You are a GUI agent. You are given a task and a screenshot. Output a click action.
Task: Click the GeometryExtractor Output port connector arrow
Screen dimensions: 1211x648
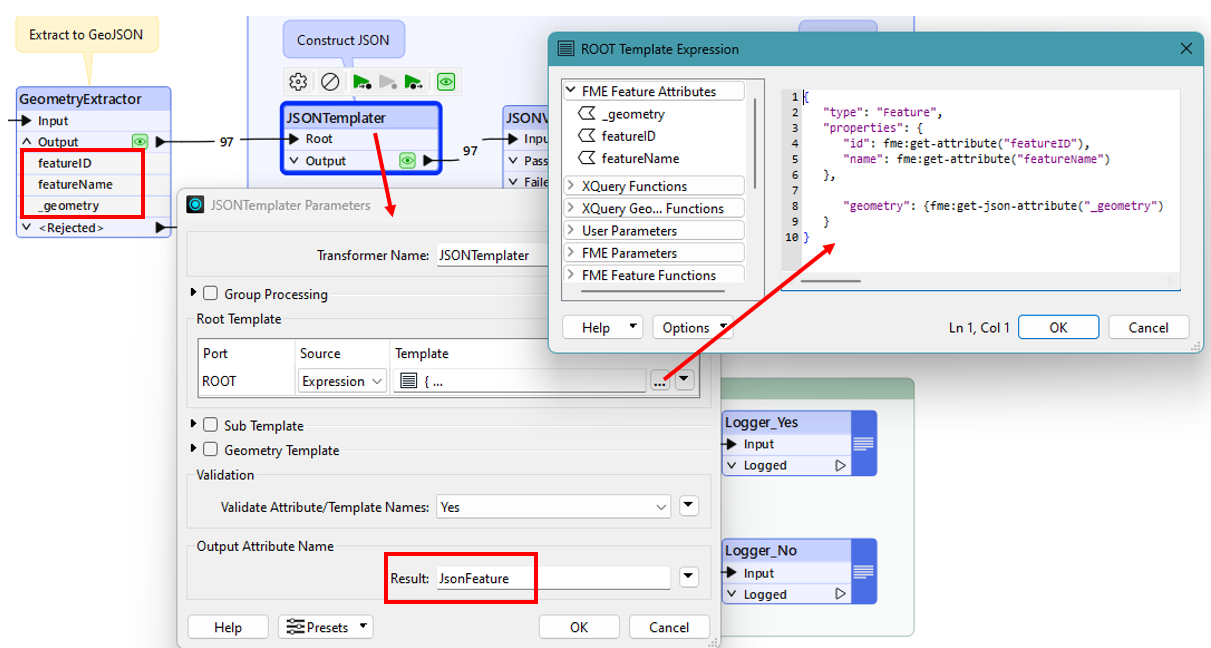(x=162, y=142)
